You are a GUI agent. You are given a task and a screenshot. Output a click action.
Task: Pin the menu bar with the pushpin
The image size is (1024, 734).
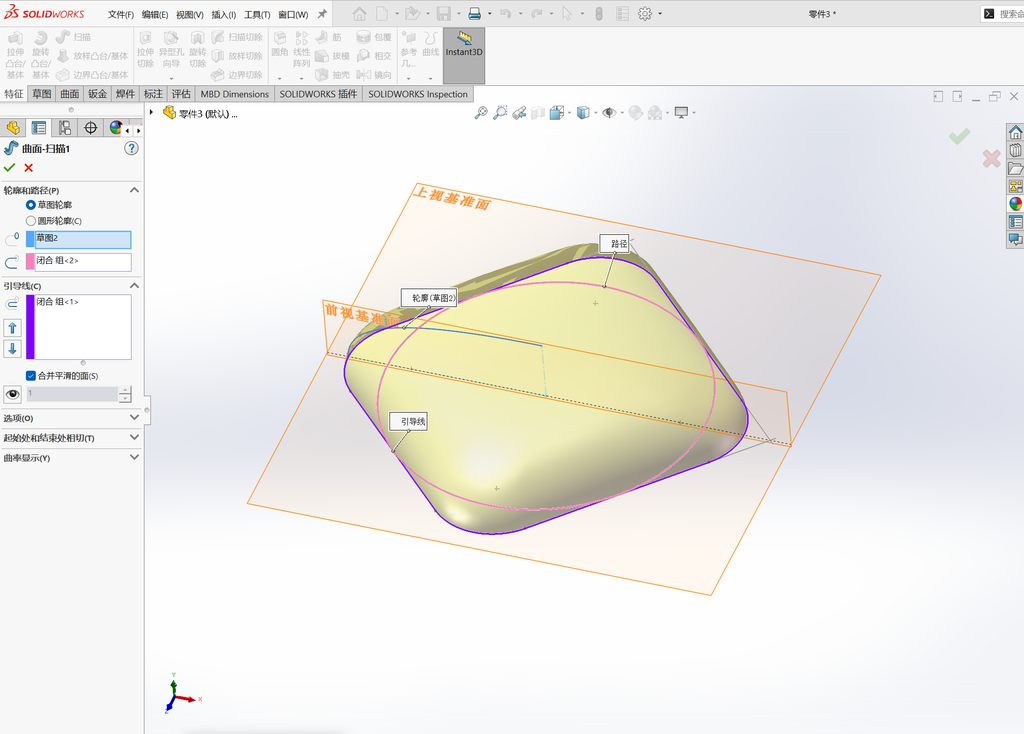point(322,14)
